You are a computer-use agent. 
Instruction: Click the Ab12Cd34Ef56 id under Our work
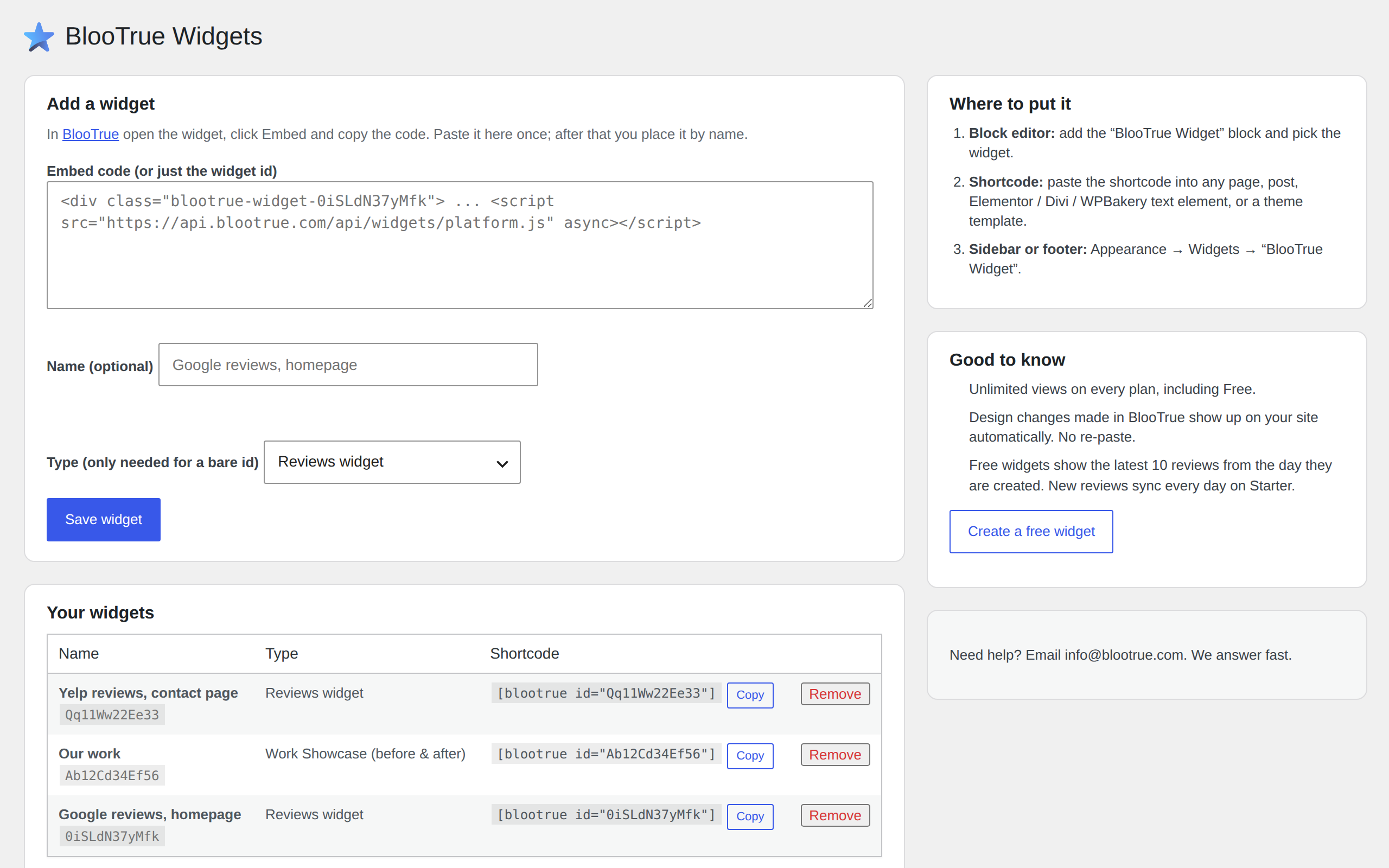(112, 776)
